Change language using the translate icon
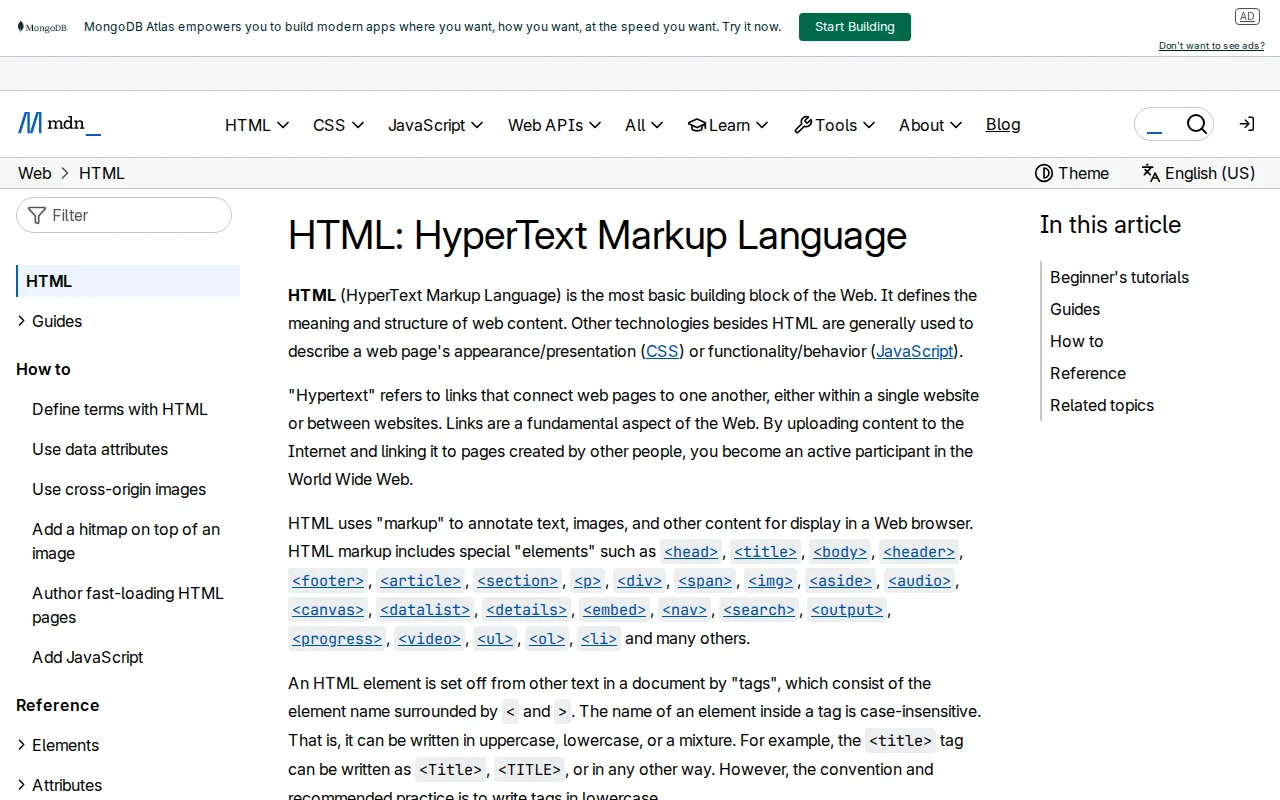1280x800 pixels. [x=1150, y=173]
